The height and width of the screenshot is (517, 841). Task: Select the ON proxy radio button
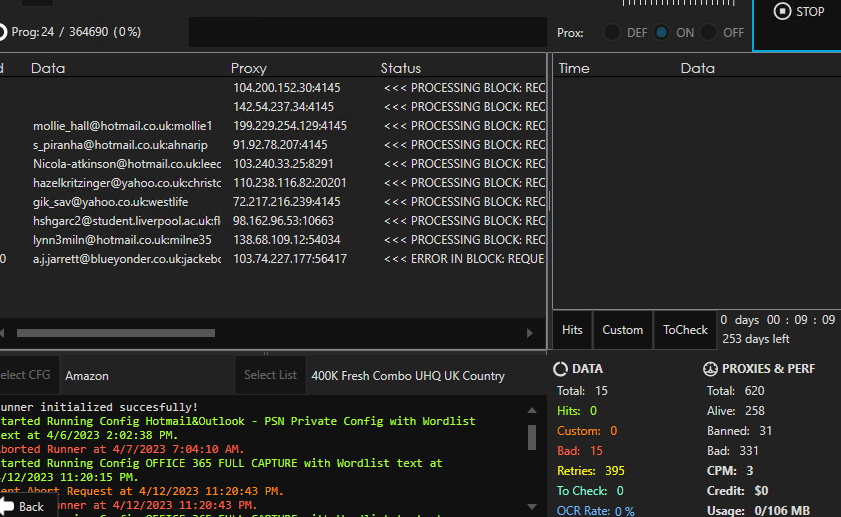662,33
